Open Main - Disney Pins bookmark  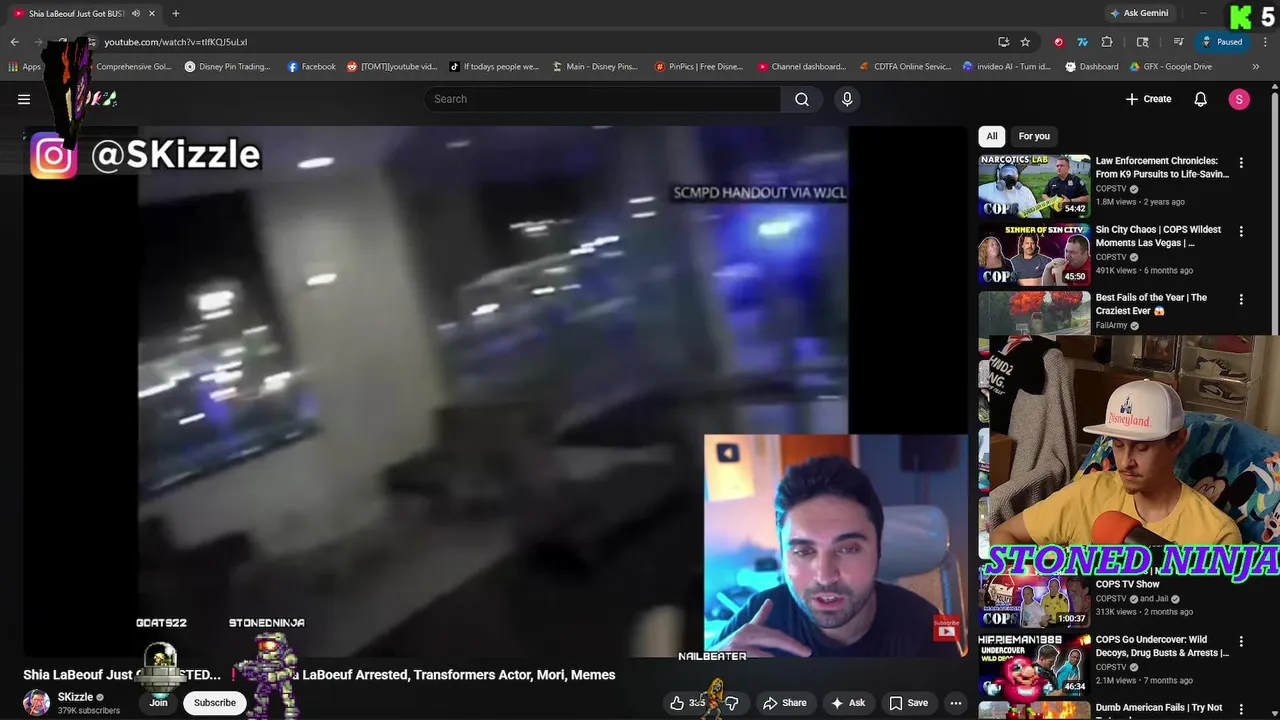[594, 67]
